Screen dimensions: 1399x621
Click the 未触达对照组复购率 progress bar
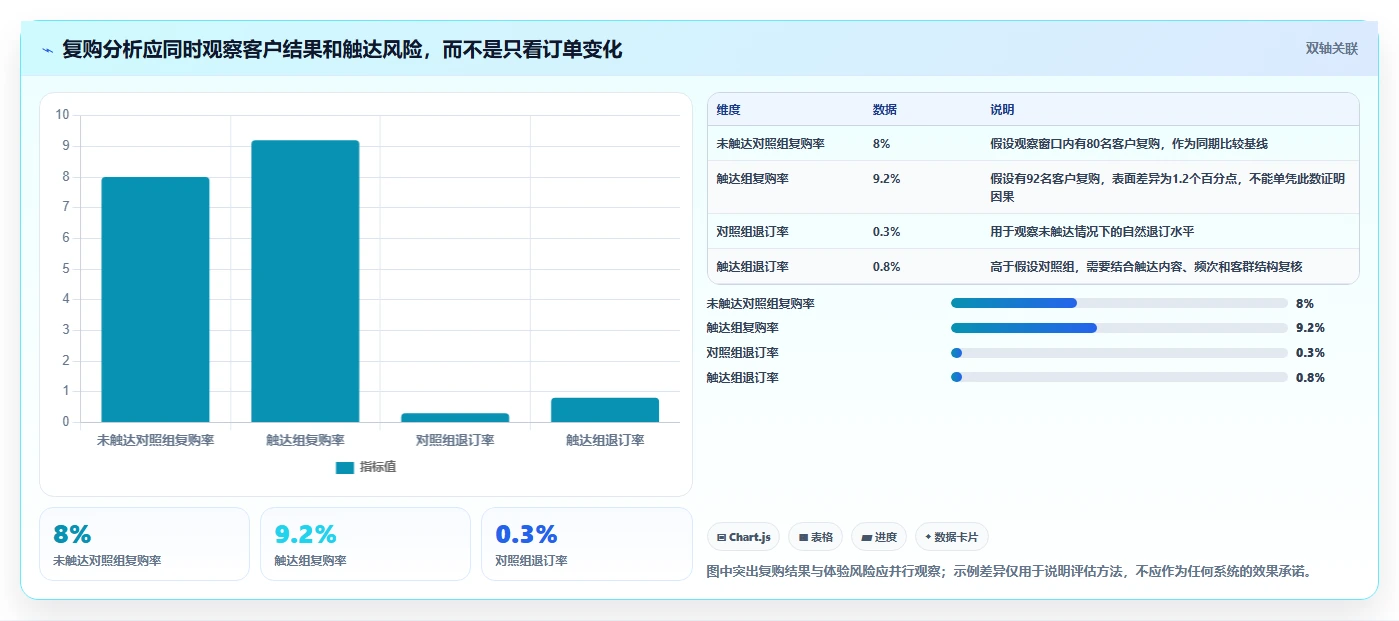coord(1119,303)
